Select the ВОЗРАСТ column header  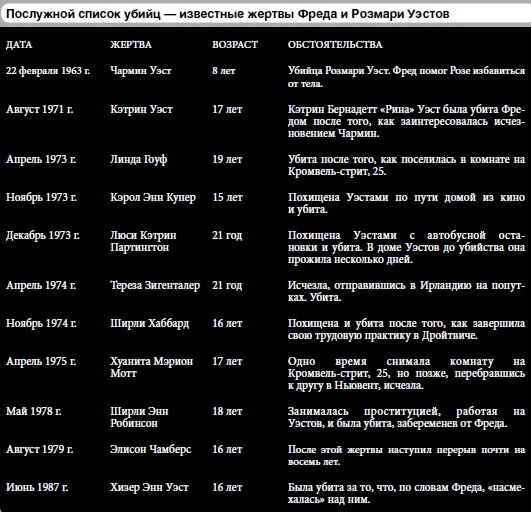pyautogui.click(x=235, y=45)
